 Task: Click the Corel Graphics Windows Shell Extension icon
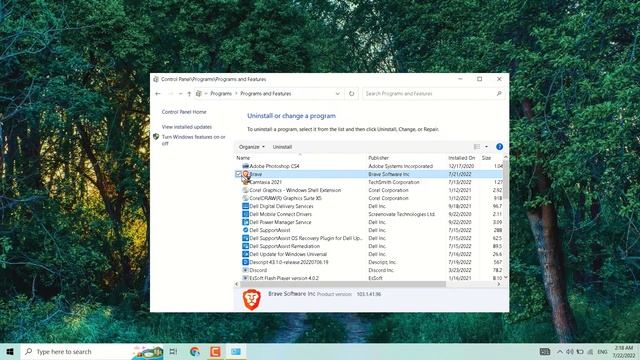(x=245, y=190)
